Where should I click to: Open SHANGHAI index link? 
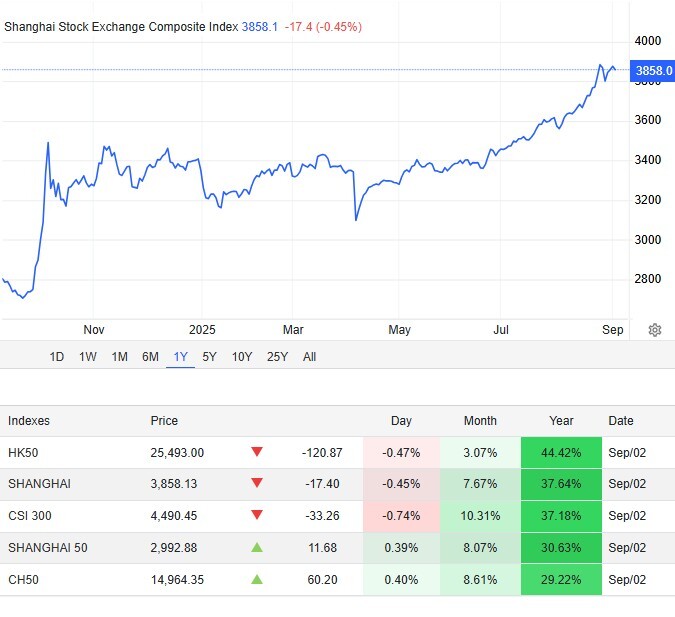[39, 484]
